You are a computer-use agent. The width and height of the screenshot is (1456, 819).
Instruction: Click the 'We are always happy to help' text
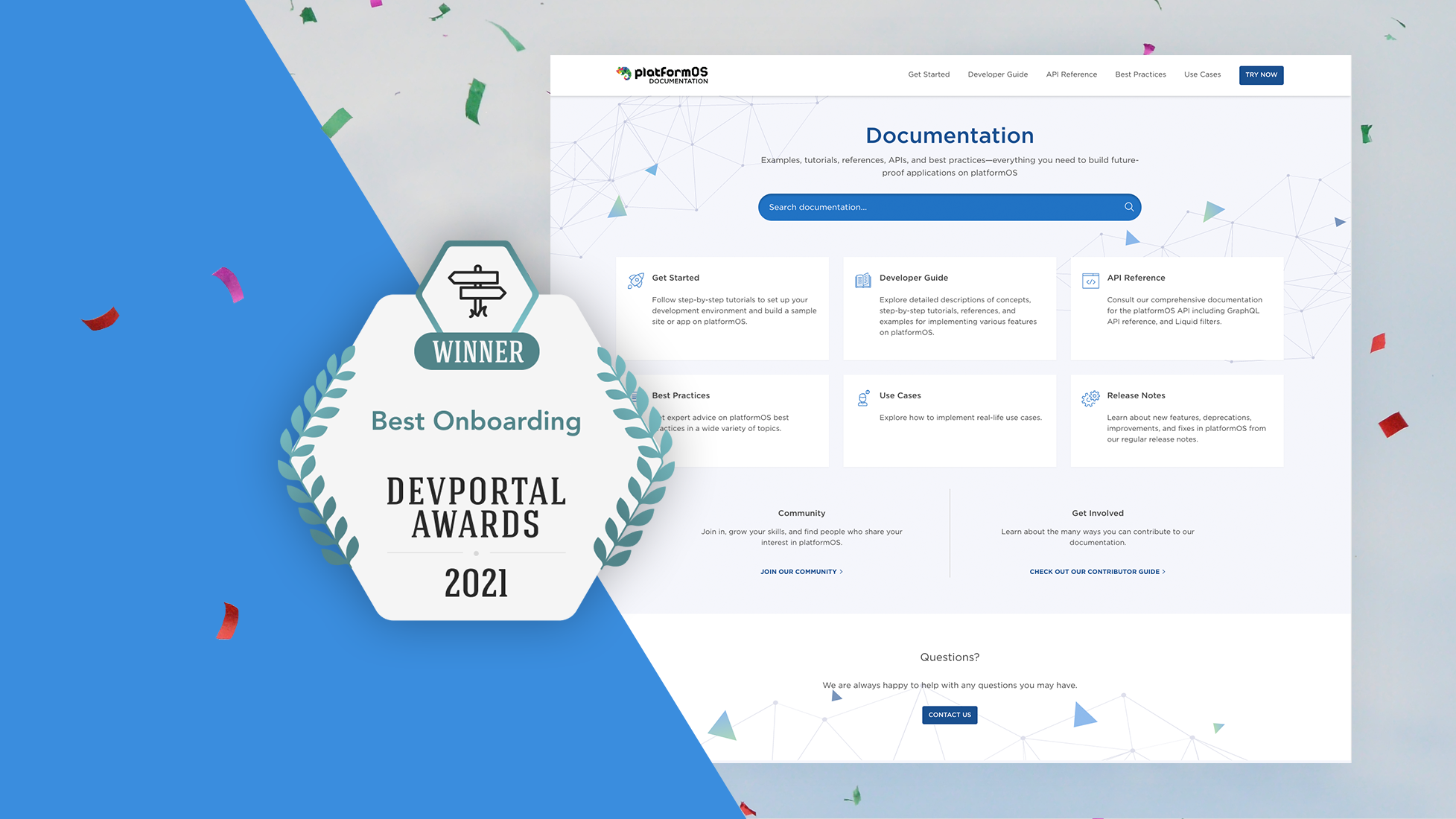(950, 685)
